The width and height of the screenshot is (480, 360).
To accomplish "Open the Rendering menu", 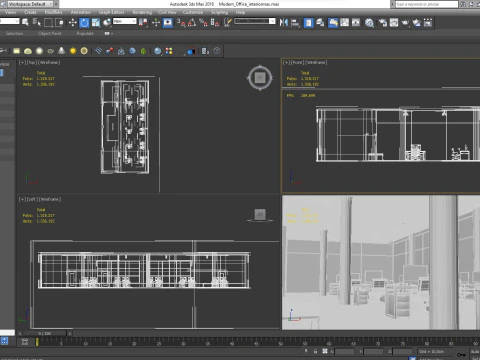I will [x=142, y=12].
